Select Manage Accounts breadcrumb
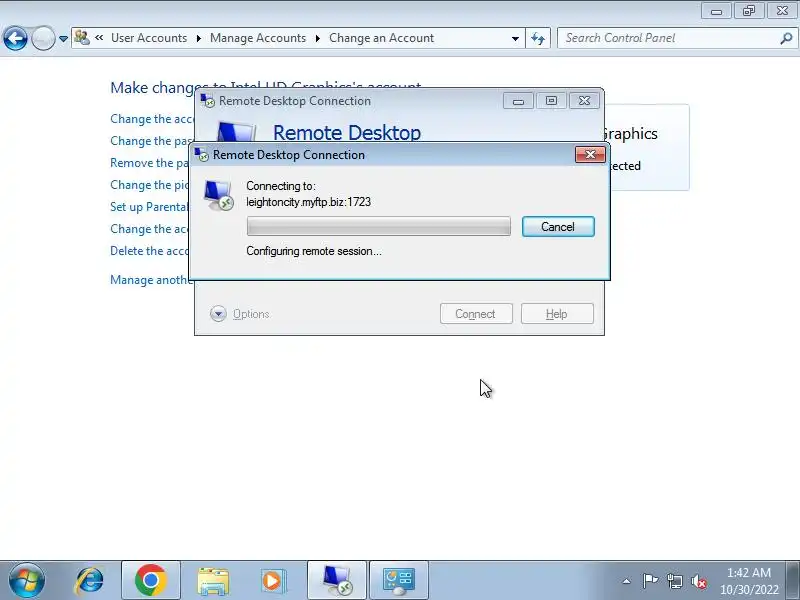 click(258, 38)
